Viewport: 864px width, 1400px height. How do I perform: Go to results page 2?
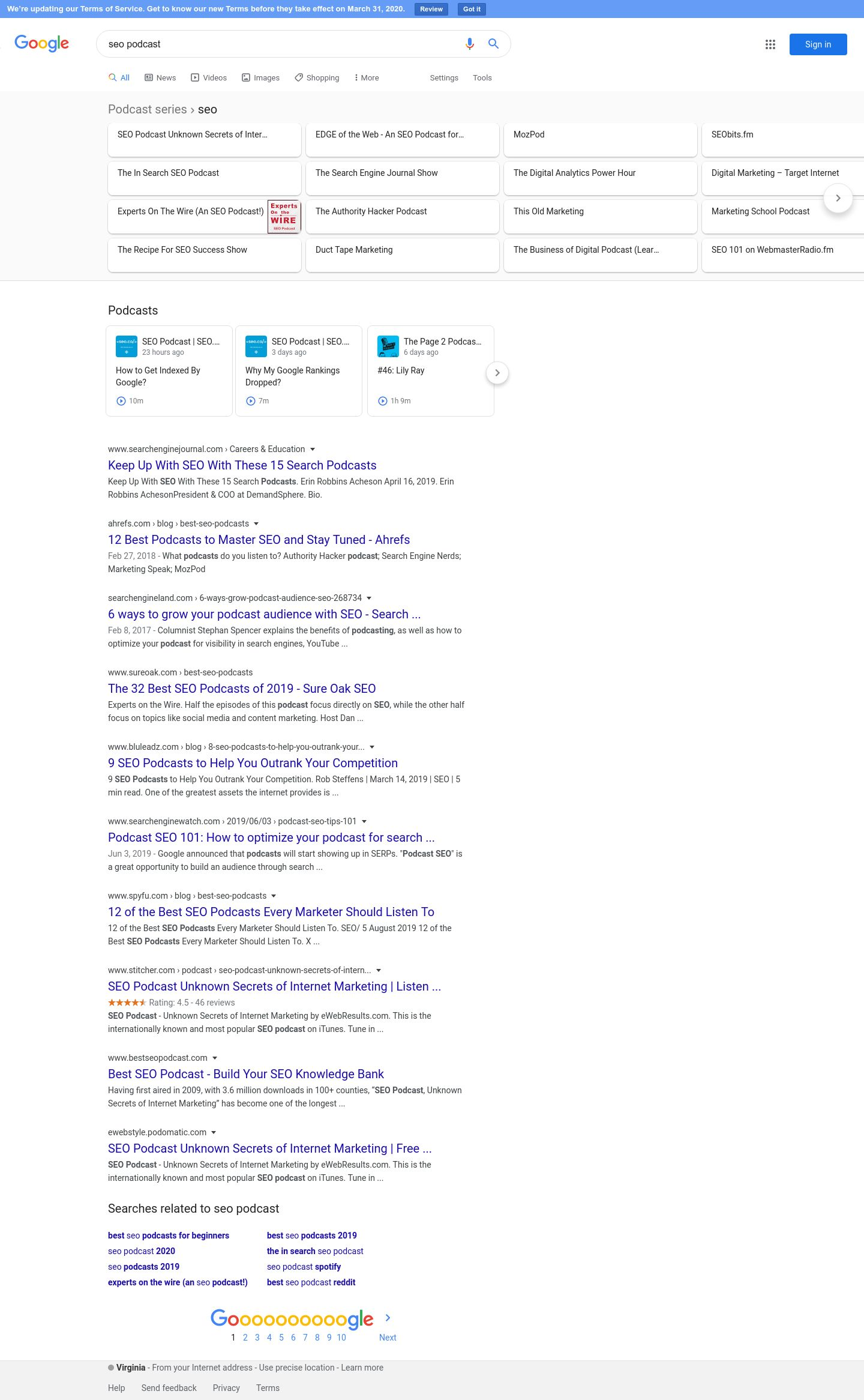pos(245,1337)
